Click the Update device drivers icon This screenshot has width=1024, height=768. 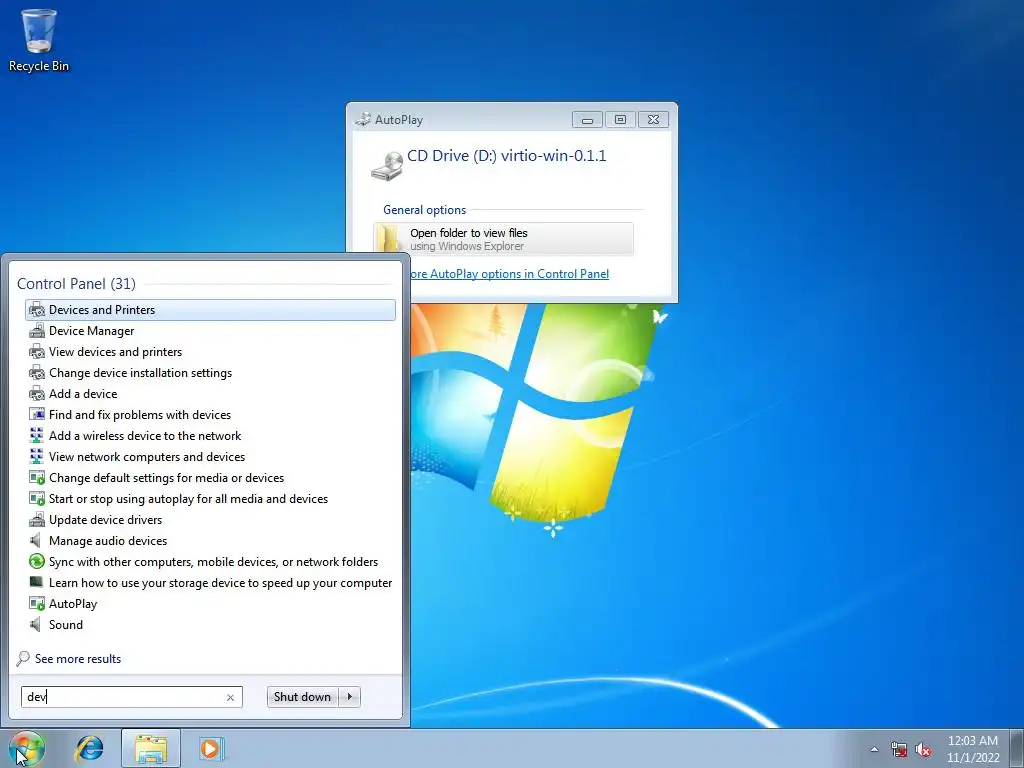(x=37, y=519)
